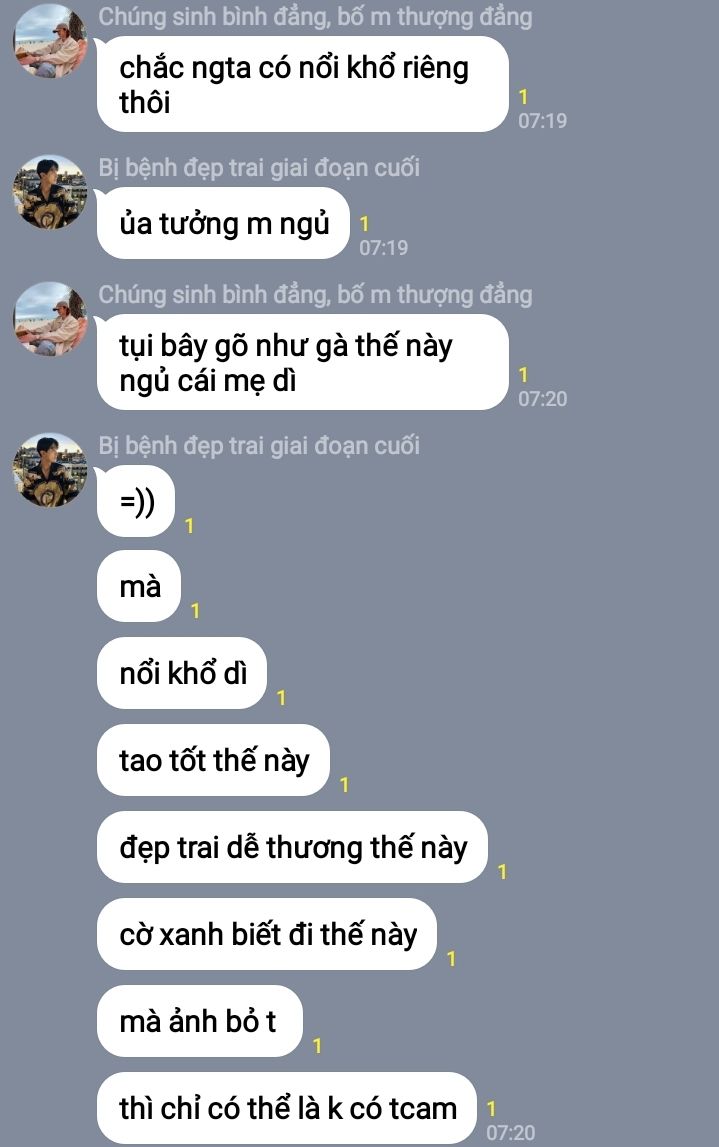Select message 'chắc ngta có nổi khổ riêng thôi'
Viewport: 719px width, 1147px height.
tap(302, 84)
